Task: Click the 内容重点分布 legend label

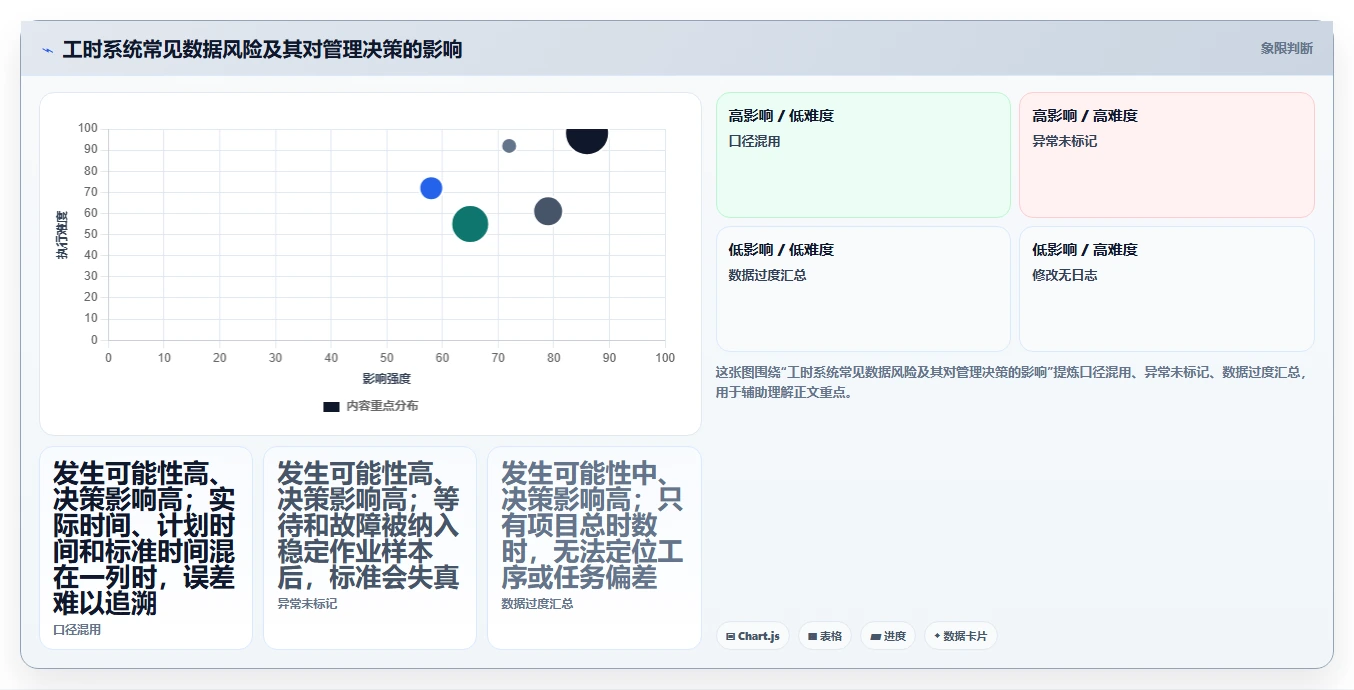Action: click(382, 406)
